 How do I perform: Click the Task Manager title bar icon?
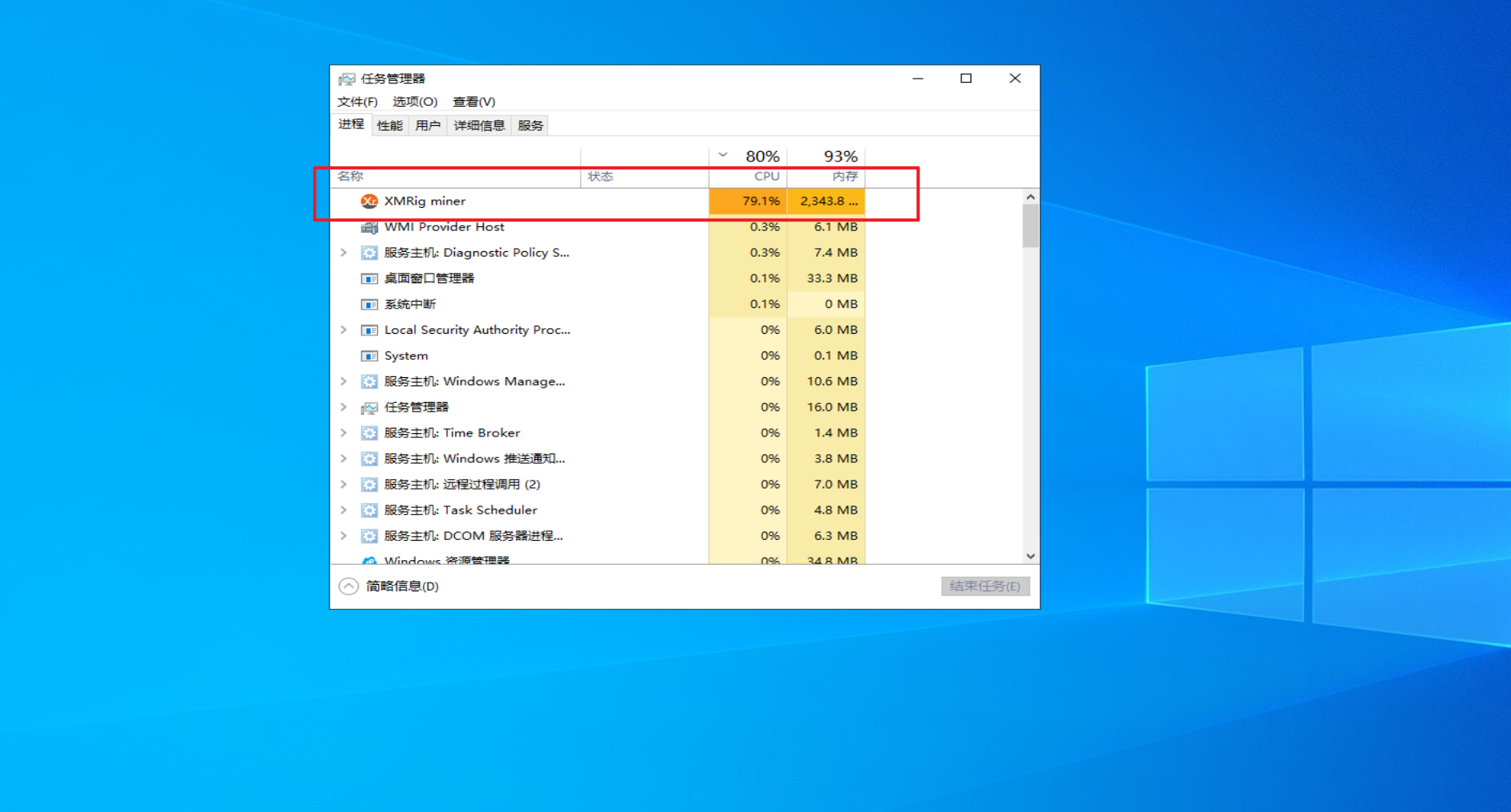click(x=347, y=79)
